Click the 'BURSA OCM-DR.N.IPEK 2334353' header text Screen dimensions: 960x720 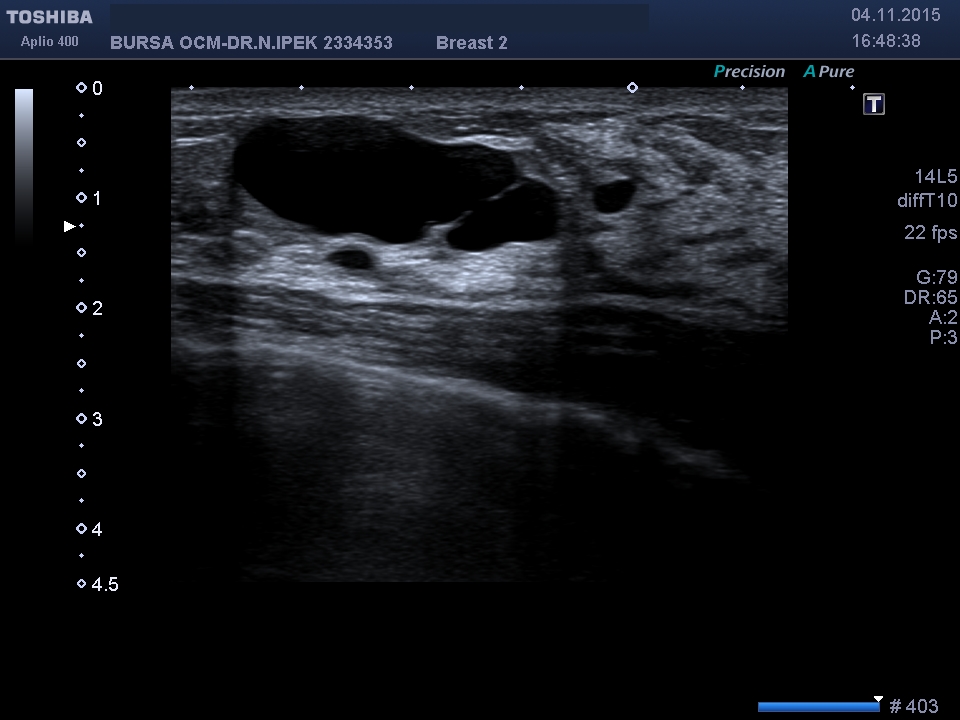pyautogui.click(x=251, y=43)
